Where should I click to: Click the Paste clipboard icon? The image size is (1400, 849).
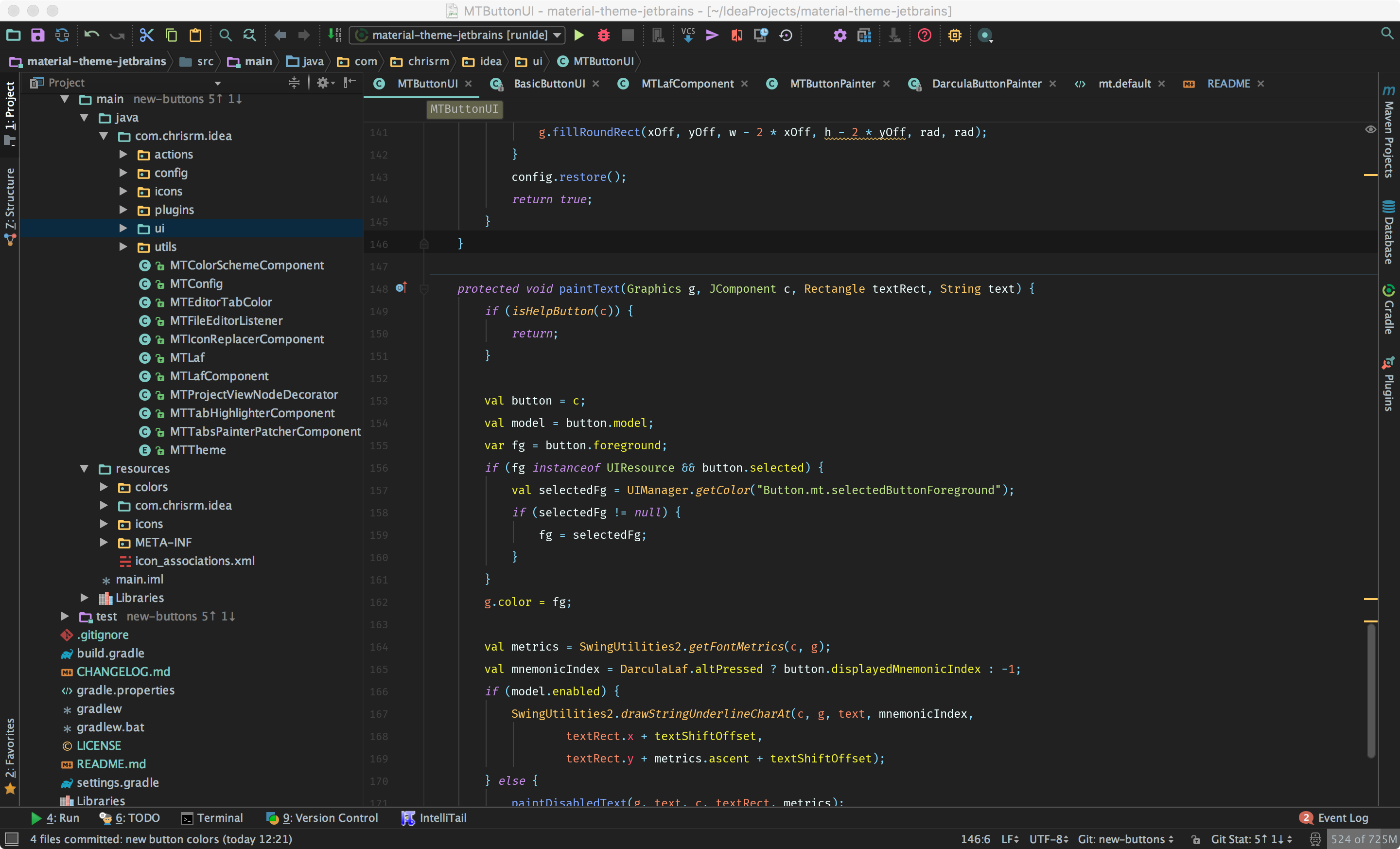[x=195, y=35]
